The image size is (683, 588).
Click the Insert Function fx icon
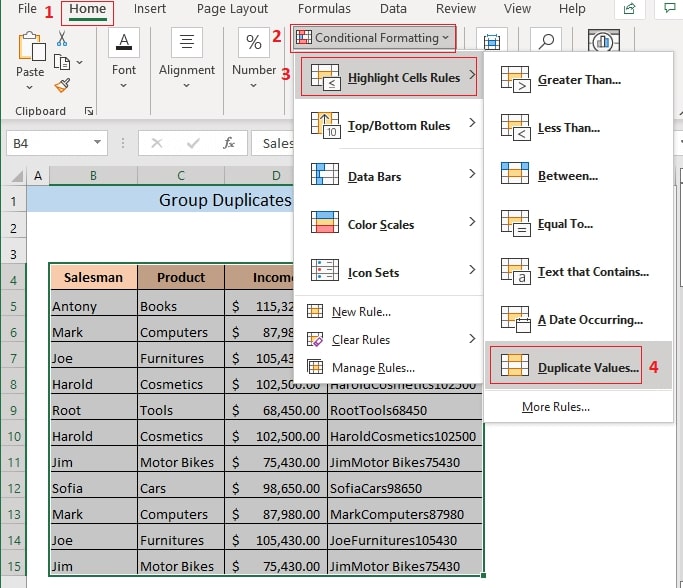229,143
